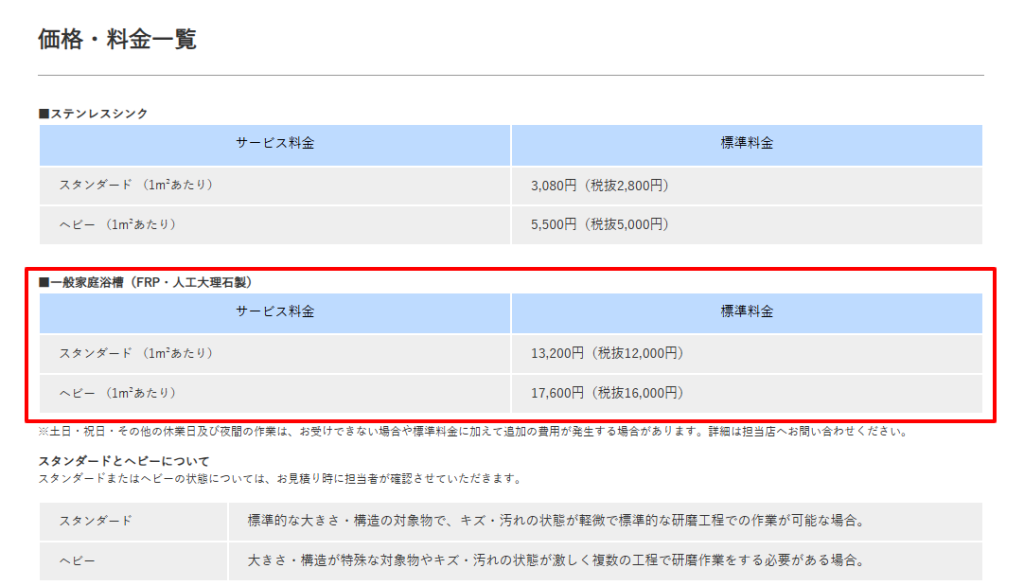The width and height of the screenshot is (1024, 586).
Task: Select the 大きさ・構造が特殊な対象物 description
Action: point(605,561)
